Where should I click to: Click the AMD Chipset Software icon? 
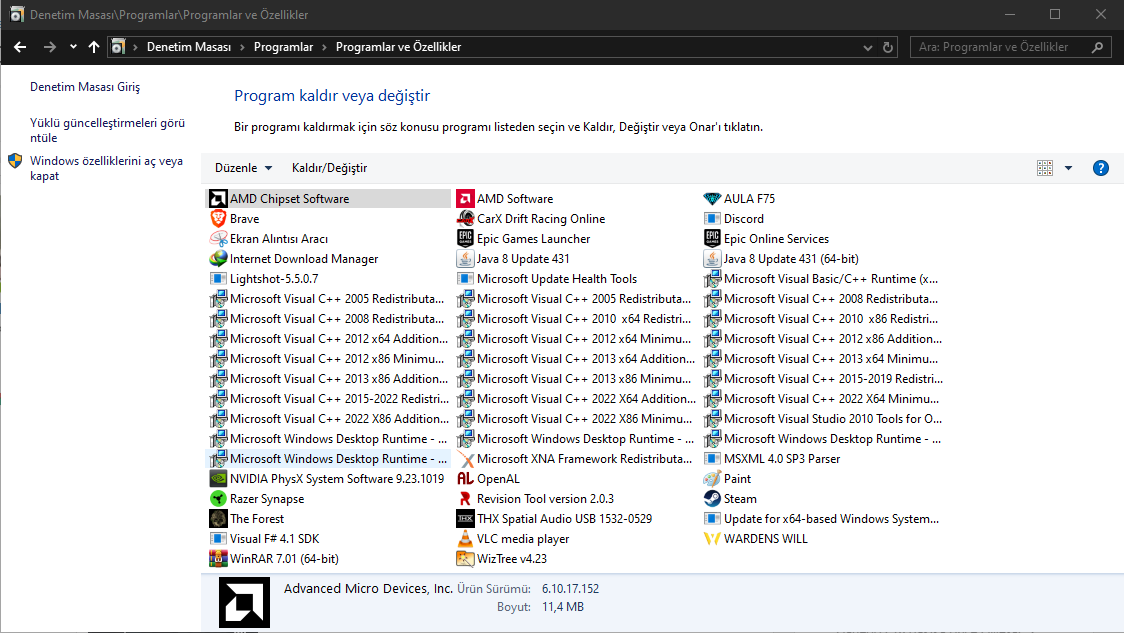218,199
